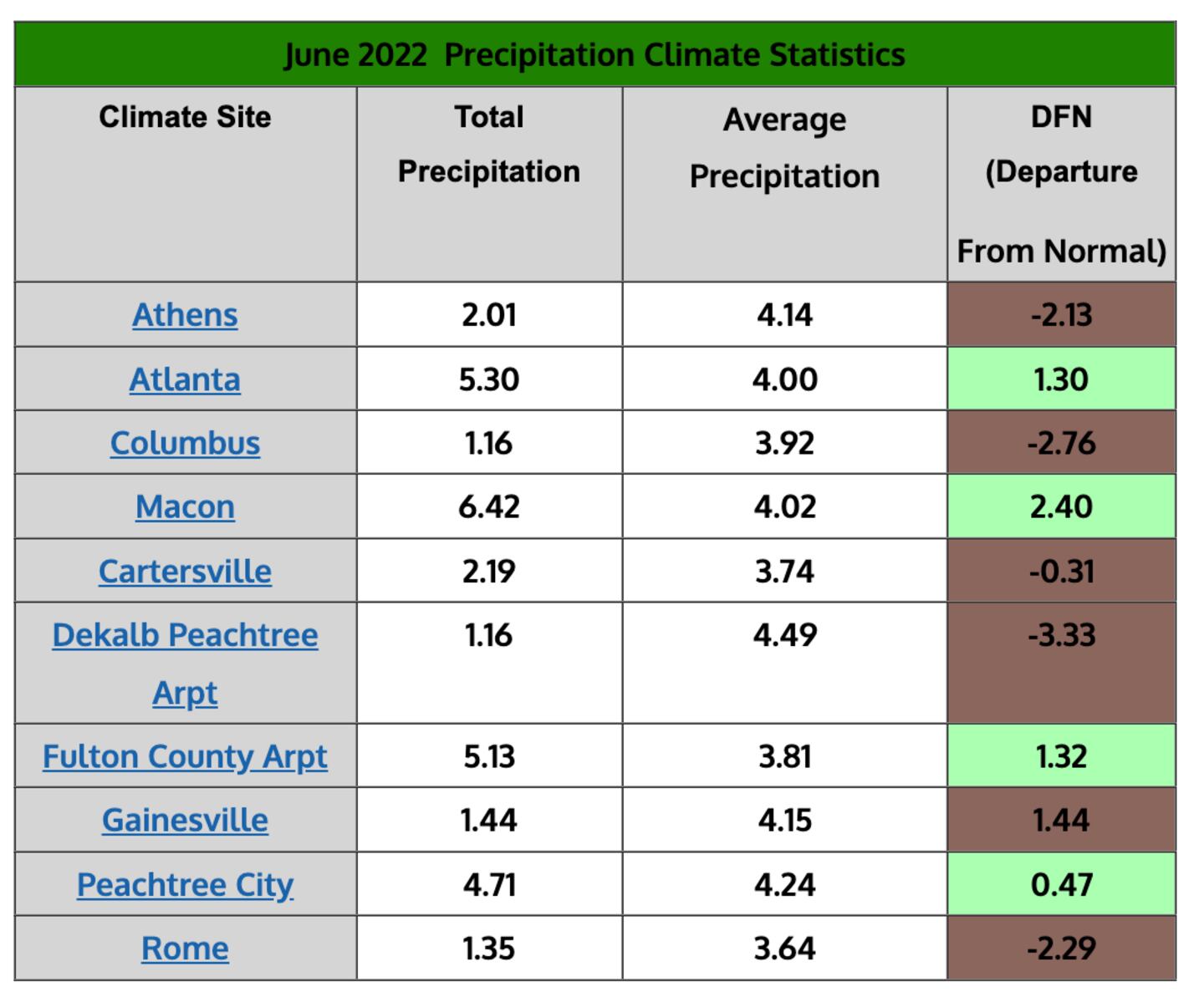Follow the Gainesville link
Viewport: 1204px width, 997px height.
pyautogui.click(x=185, y=821)
